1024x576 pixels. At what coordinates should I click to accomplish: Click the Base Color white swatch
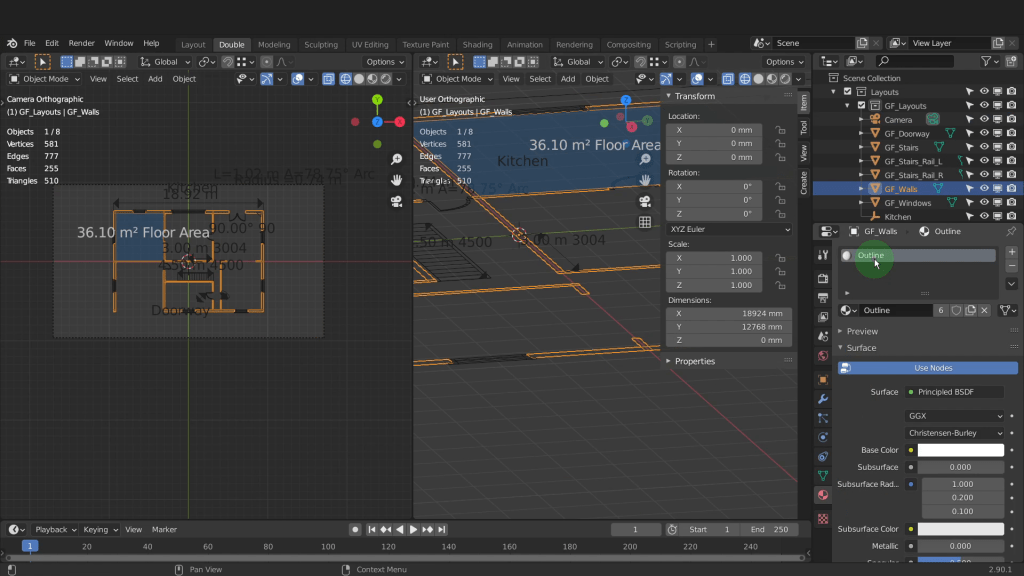(x=960, y=450)
